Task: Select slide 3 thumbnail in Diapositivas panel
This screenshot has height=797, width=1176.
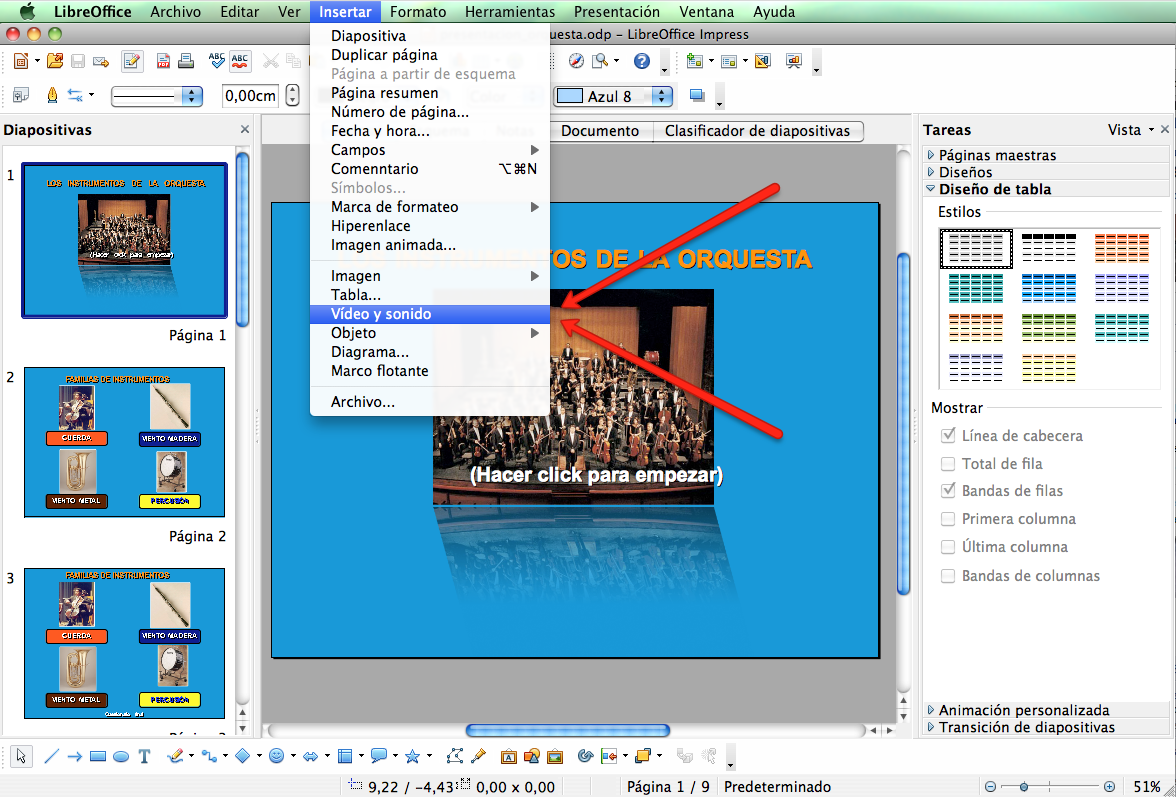Action: [124, 643]
